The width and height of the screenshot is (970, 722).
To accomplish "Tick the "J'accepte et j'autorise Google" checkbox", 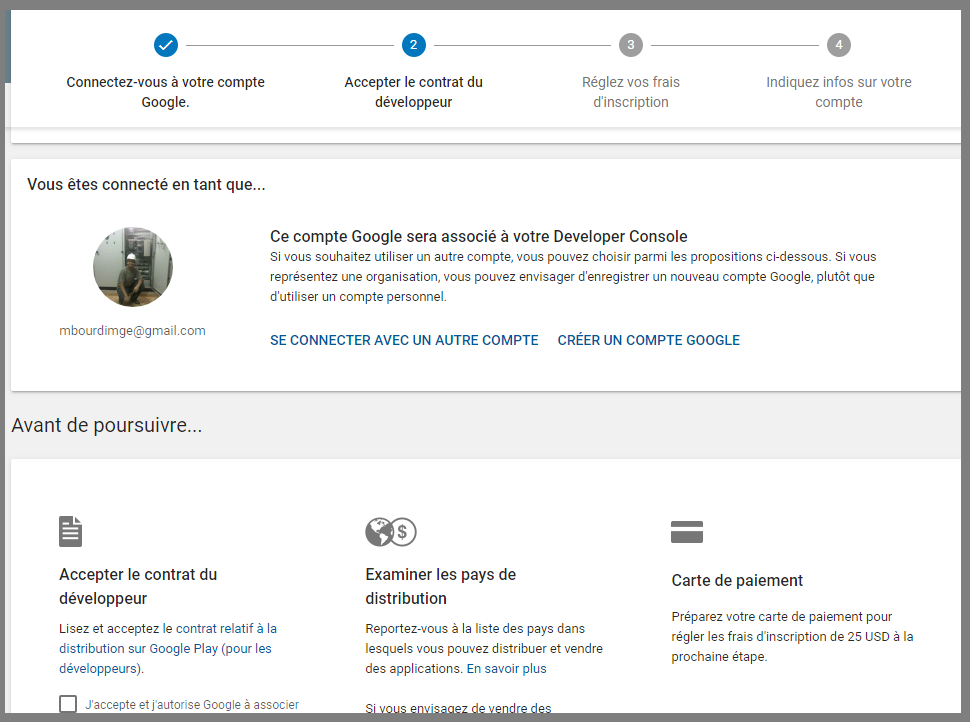I will (x=68, y=704).
